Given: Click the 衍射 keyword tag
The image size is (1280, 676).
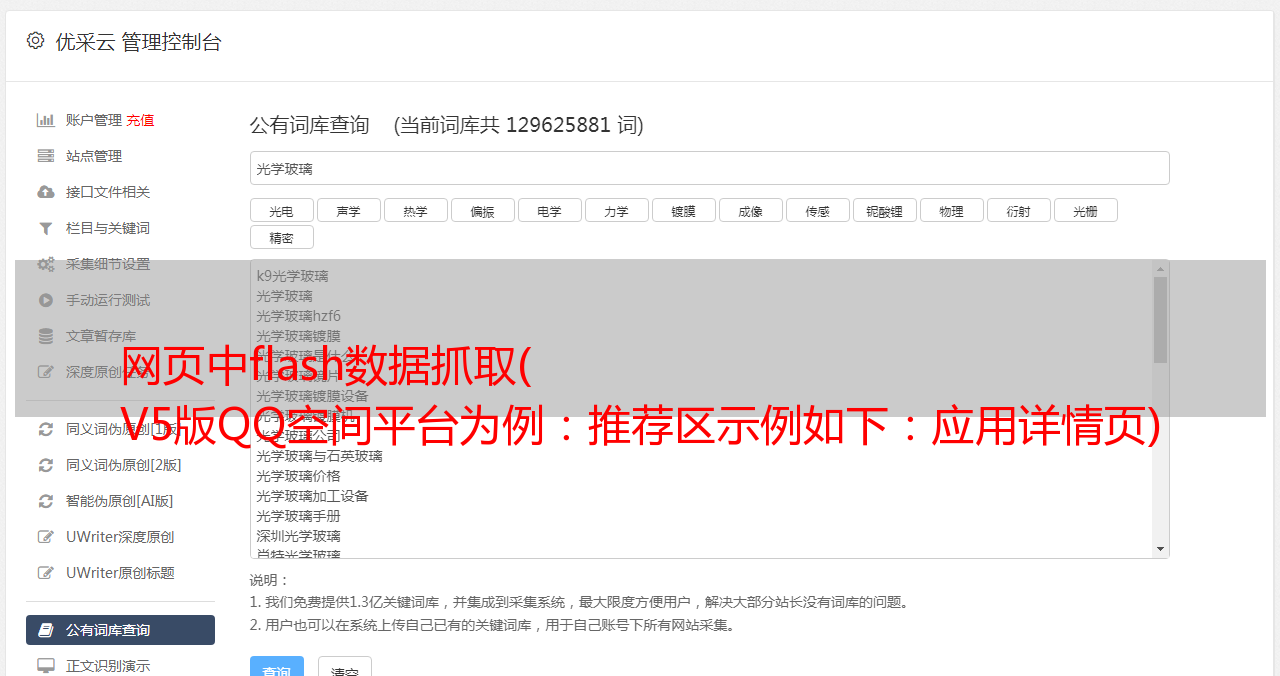Looking at the screenshot, I should pyautogui.click(x=1019, y=210).
